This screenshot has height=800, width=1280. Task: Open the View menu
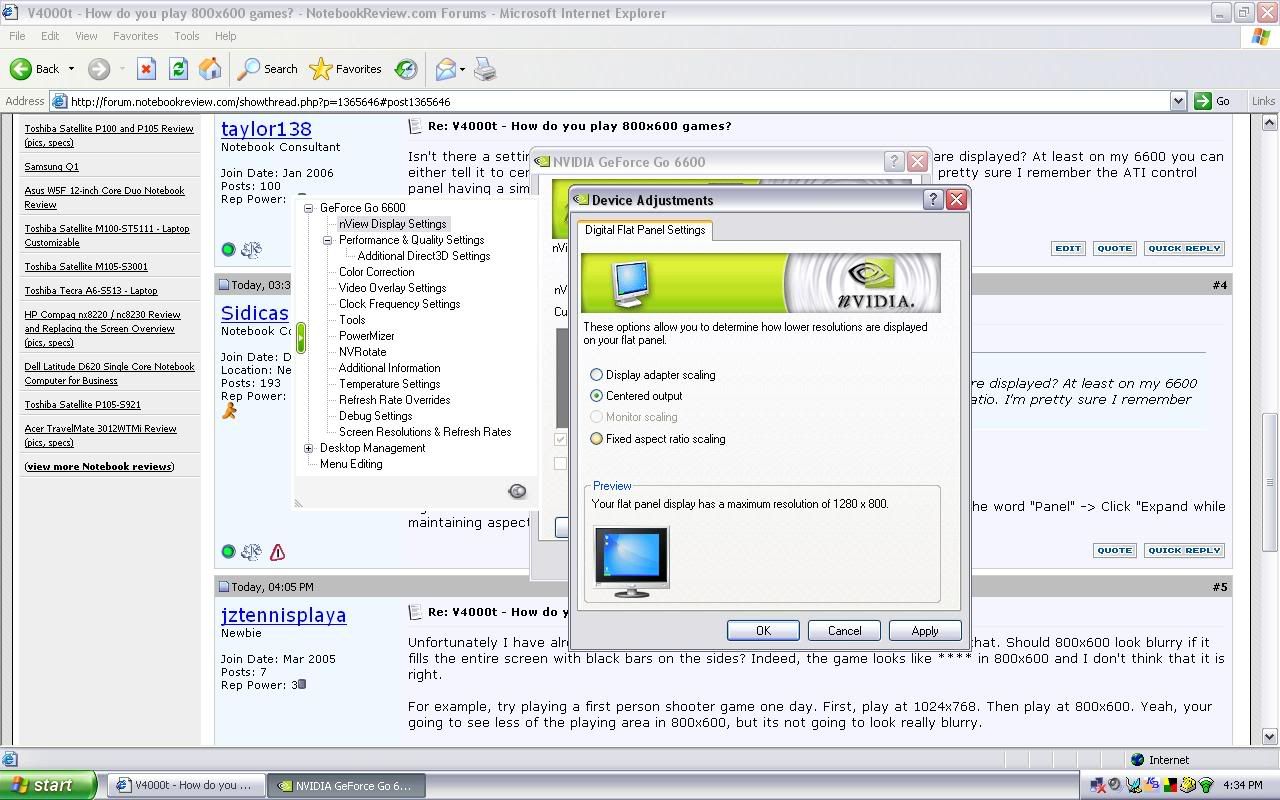click(x=86, y=36)
